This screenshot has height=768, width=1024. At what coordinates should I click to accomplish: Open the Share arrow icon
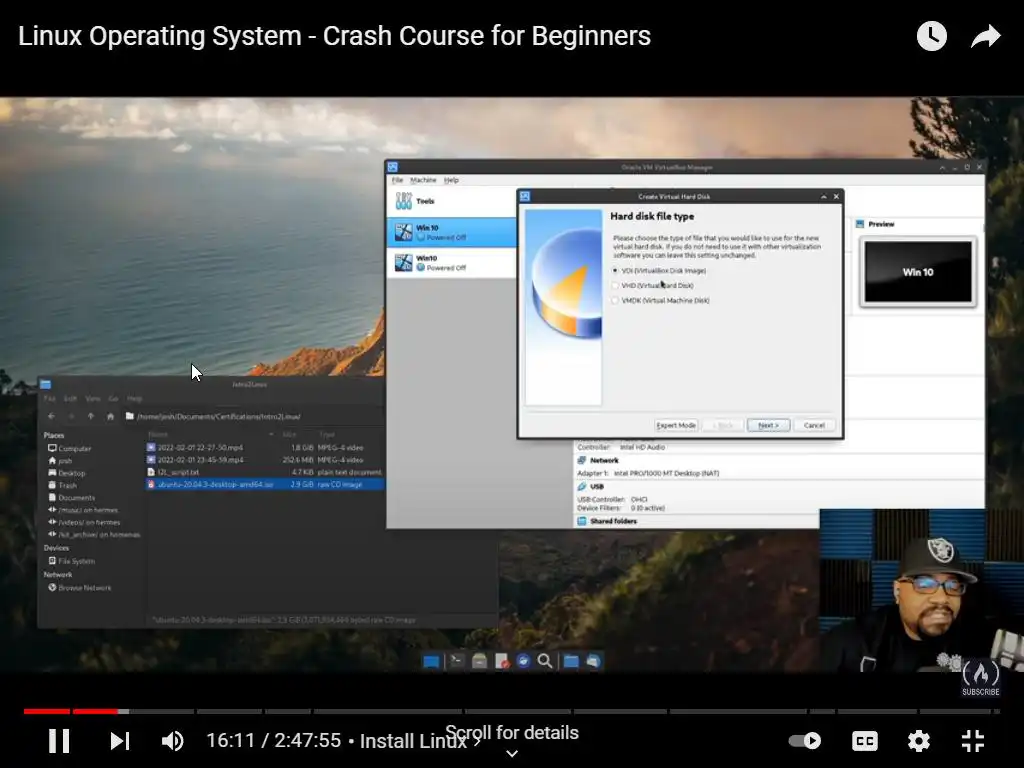click(x=985, y=36)
